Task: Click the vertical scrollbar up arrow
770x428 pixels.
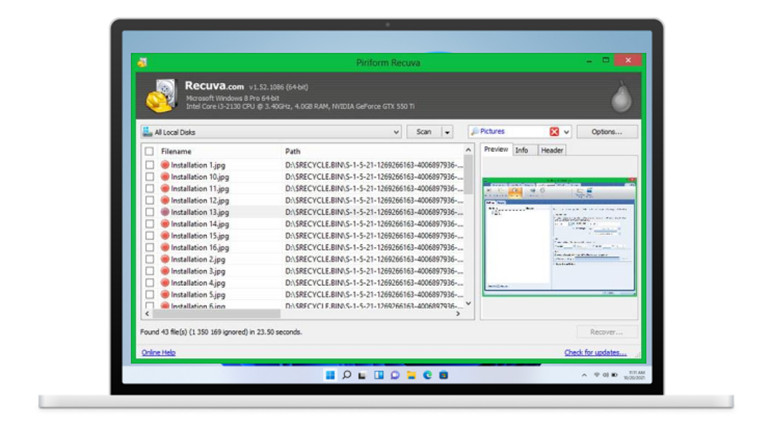Action: 468,150
